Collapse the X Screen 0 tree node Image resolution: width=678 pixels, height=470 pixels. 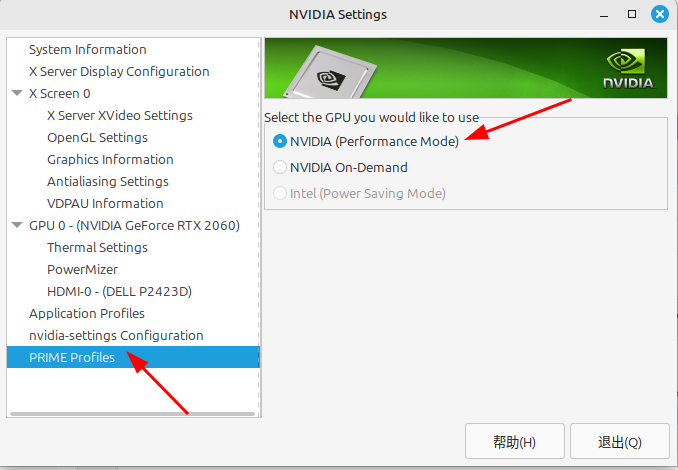point(17,93)
